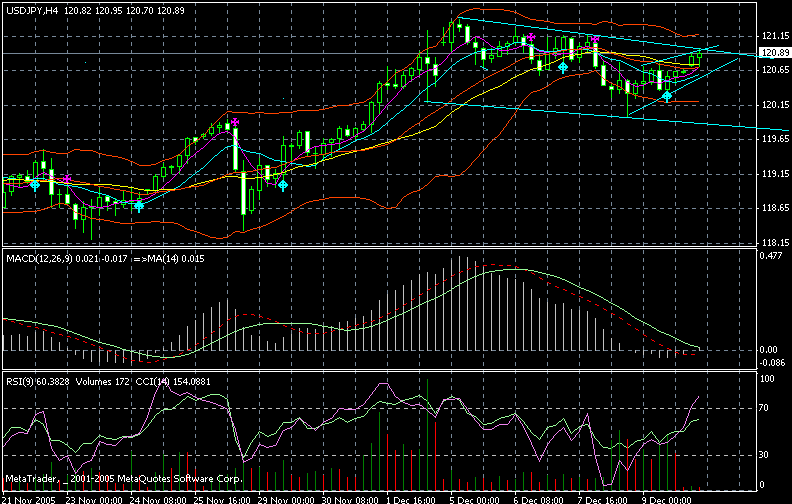Click the 119.15 price axis label

click(775, 174)
